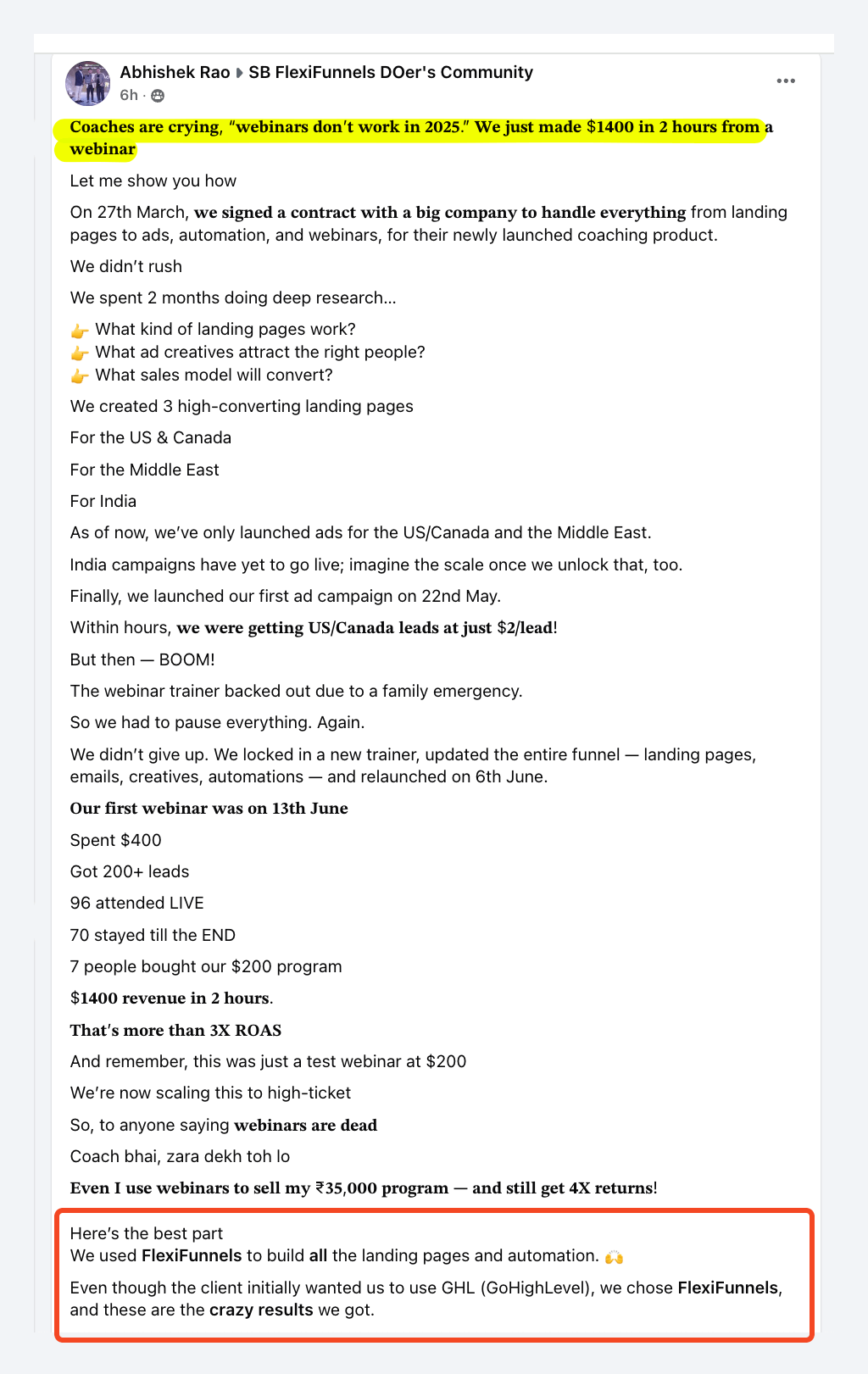Click 'Our first webinar was on 13th June'
Image resolution: width=868 pixels, height=1374 pixels.
pyautogui.click(x=209, y=809)
